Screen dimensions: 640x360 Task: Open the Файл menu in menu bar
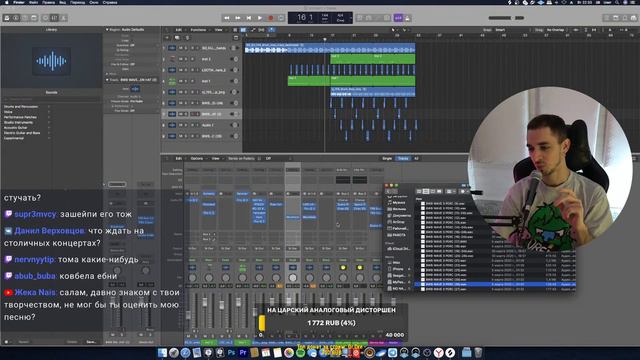(x=33, y=2)
